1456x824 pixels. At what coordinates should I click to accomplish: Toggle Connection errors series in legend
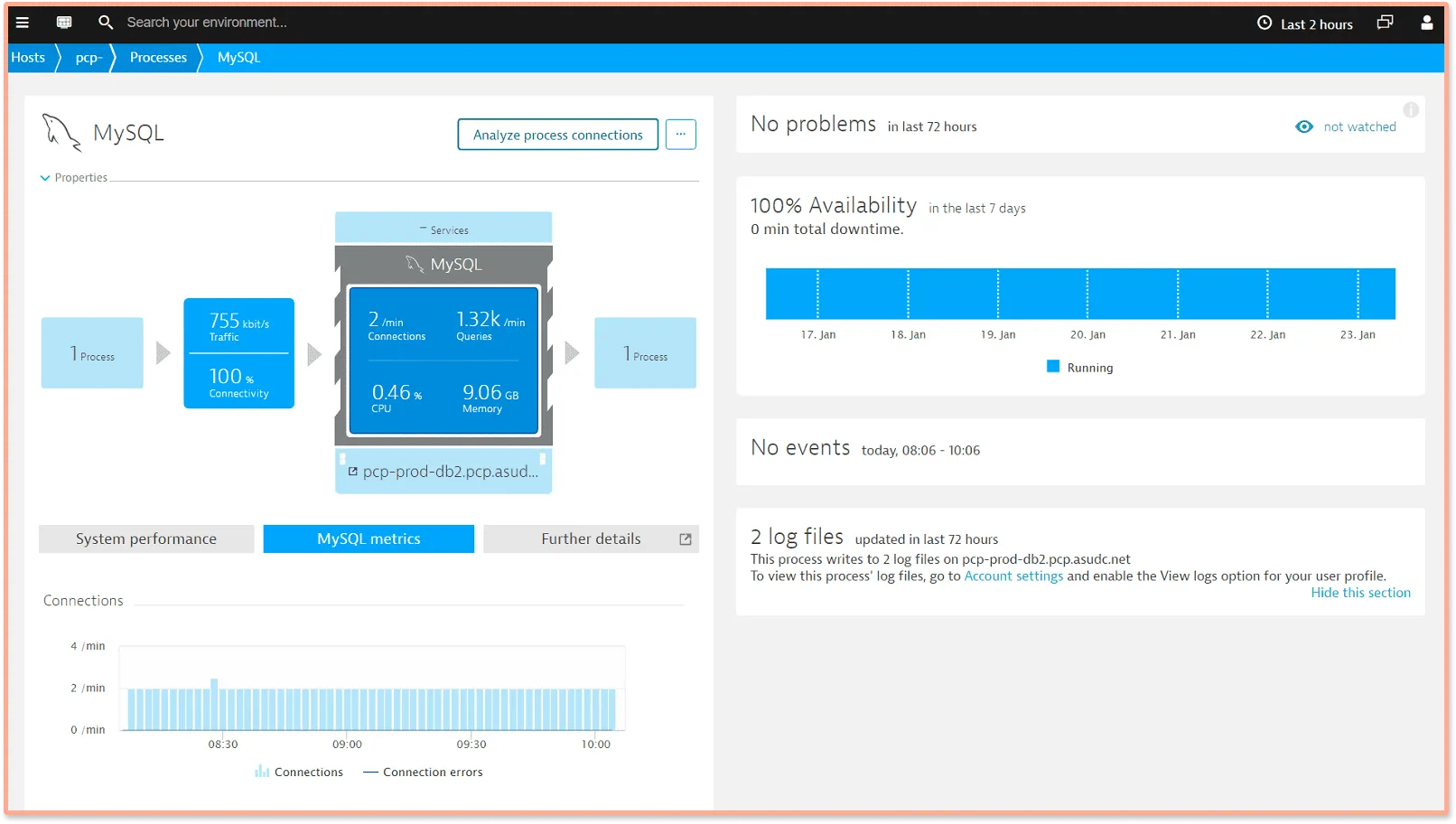pyautogui.click(x=423, y=772)
